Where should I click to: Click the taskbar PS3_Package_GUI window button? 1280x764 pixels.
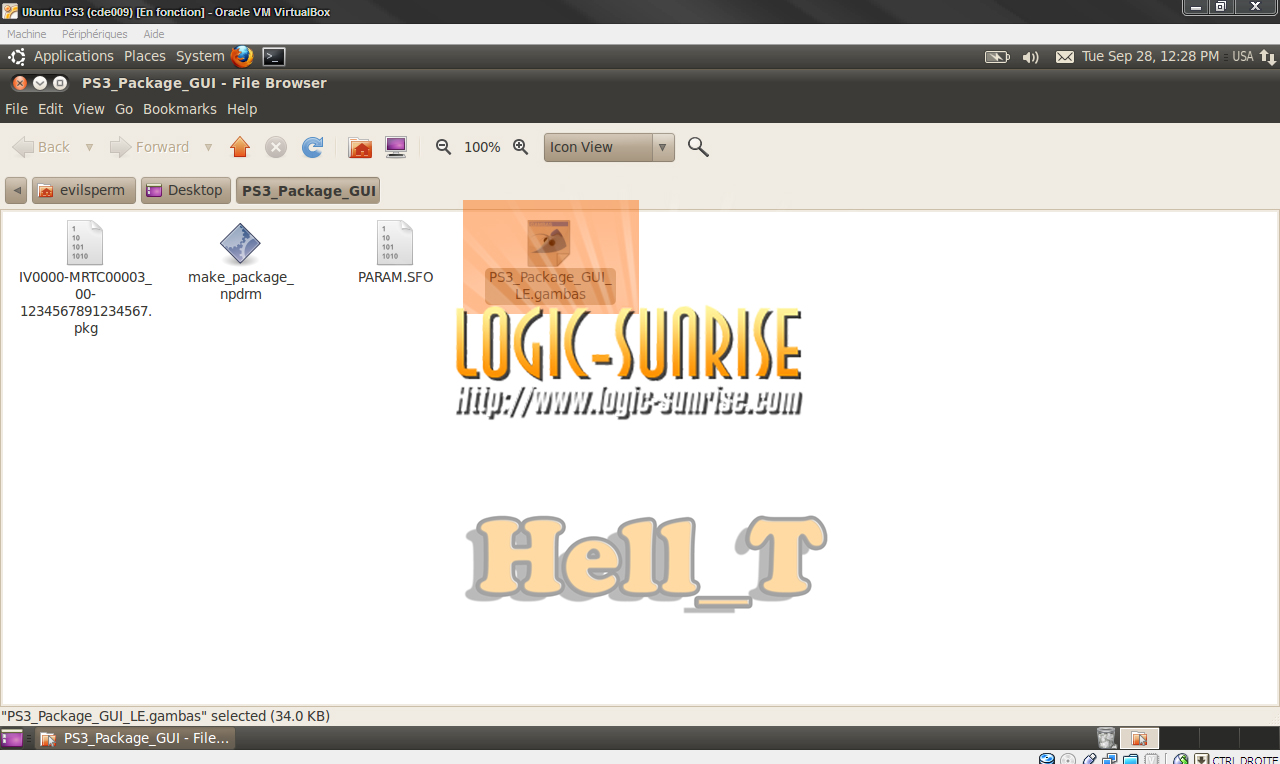tap(135, 738)
